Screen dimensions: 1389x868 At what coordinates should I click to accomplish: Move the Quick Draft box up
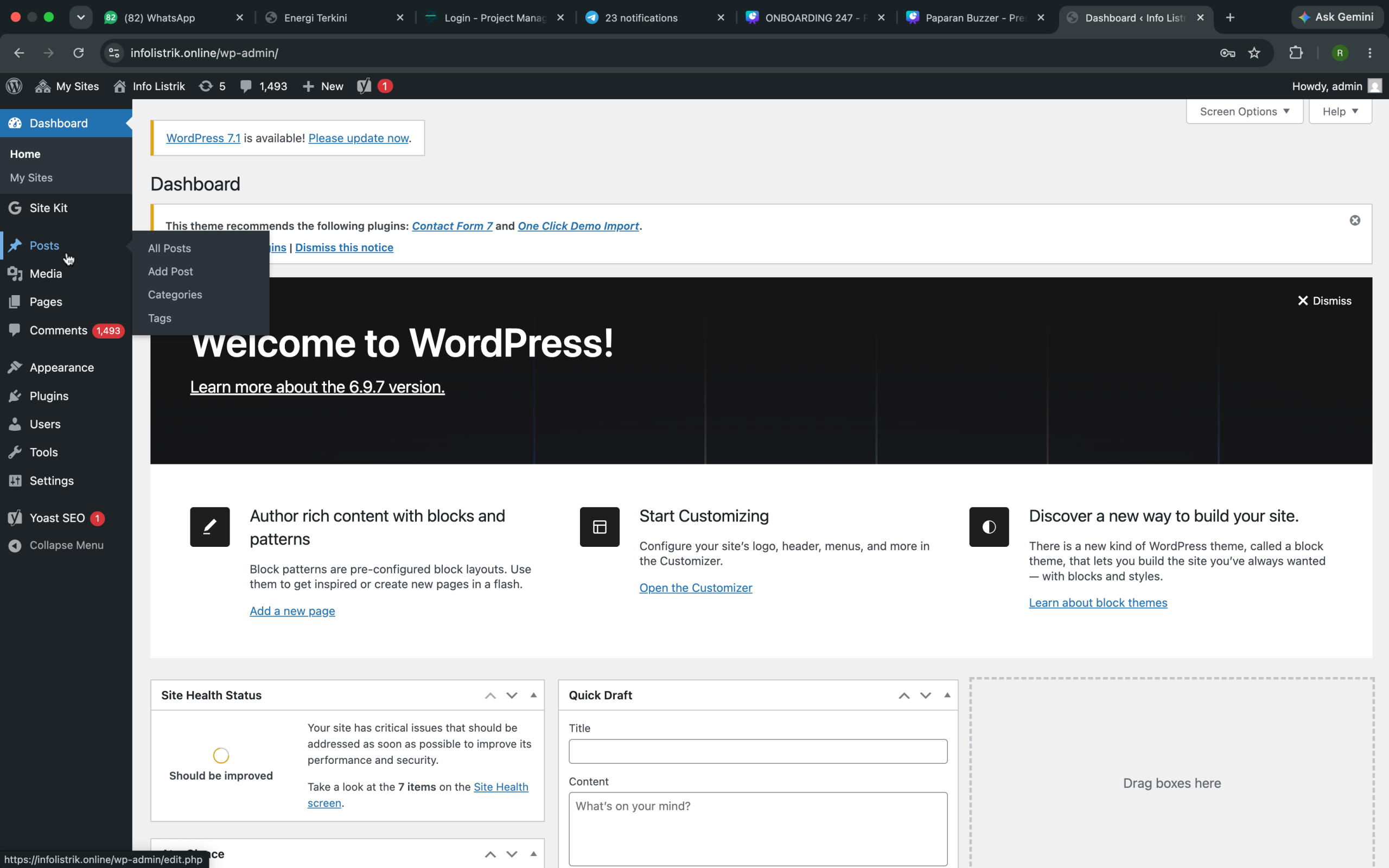(904, 695)
